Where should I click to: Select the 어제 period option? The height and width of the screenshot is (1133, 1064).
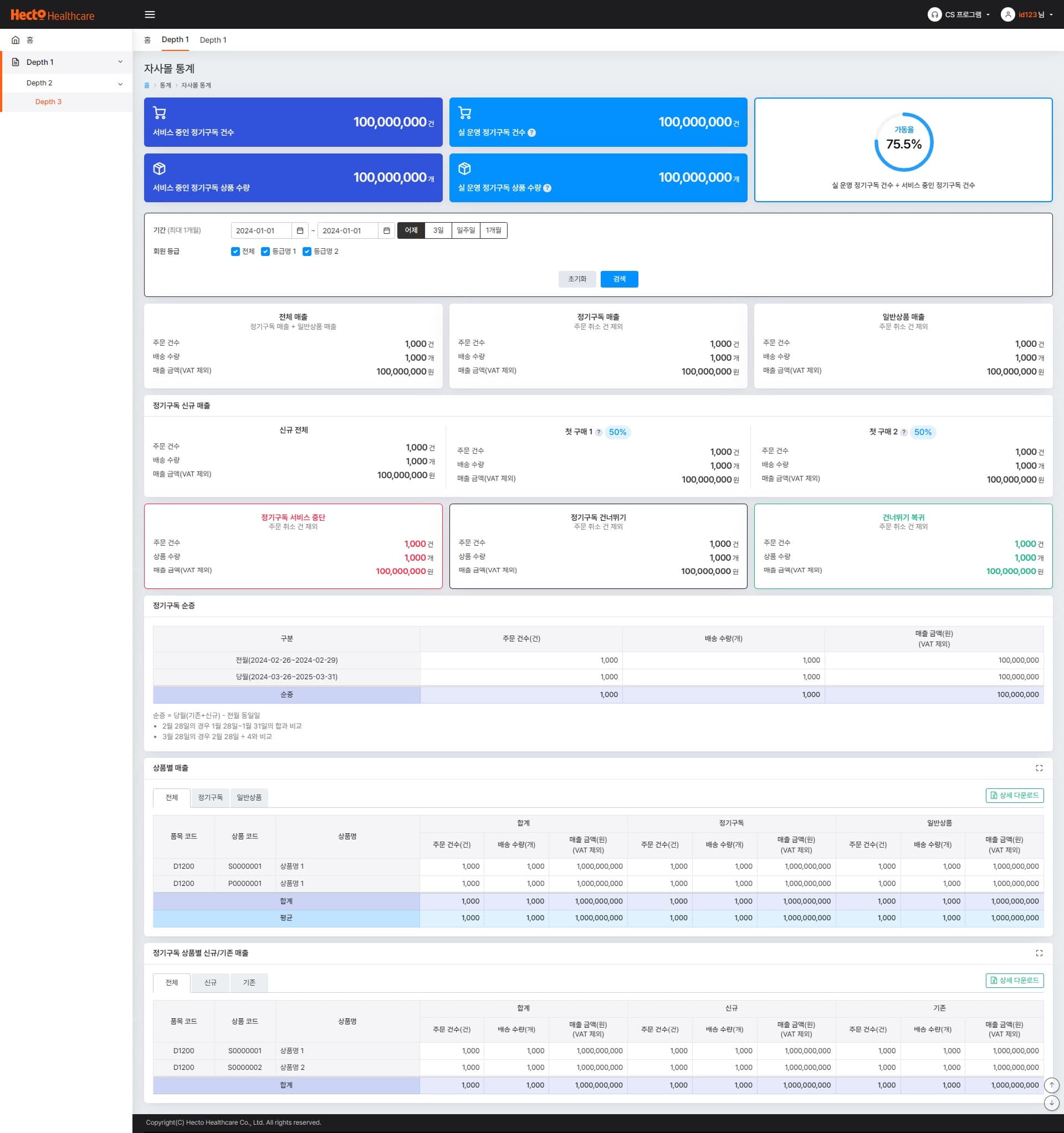coord(411,230)
